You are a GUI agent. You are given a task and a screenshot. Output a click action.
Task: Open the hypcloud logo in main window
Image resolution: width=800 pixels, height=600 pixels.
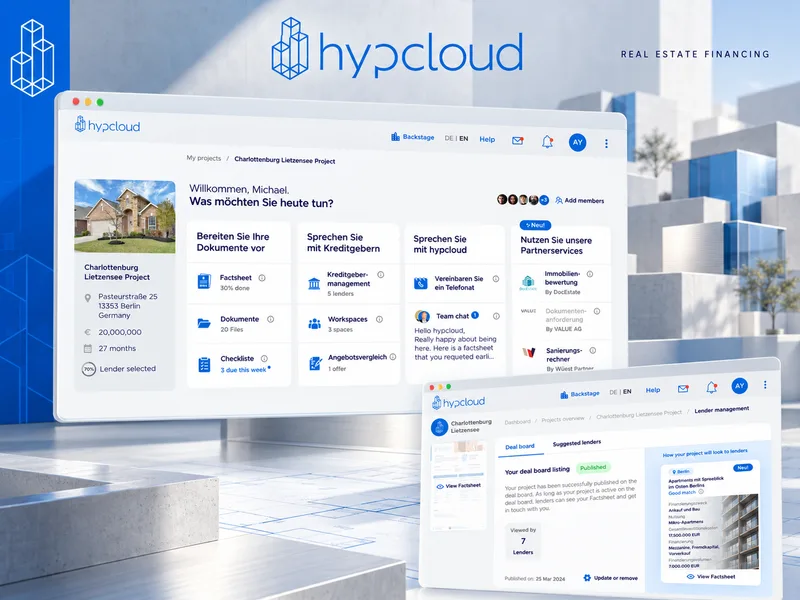point(107,125)
